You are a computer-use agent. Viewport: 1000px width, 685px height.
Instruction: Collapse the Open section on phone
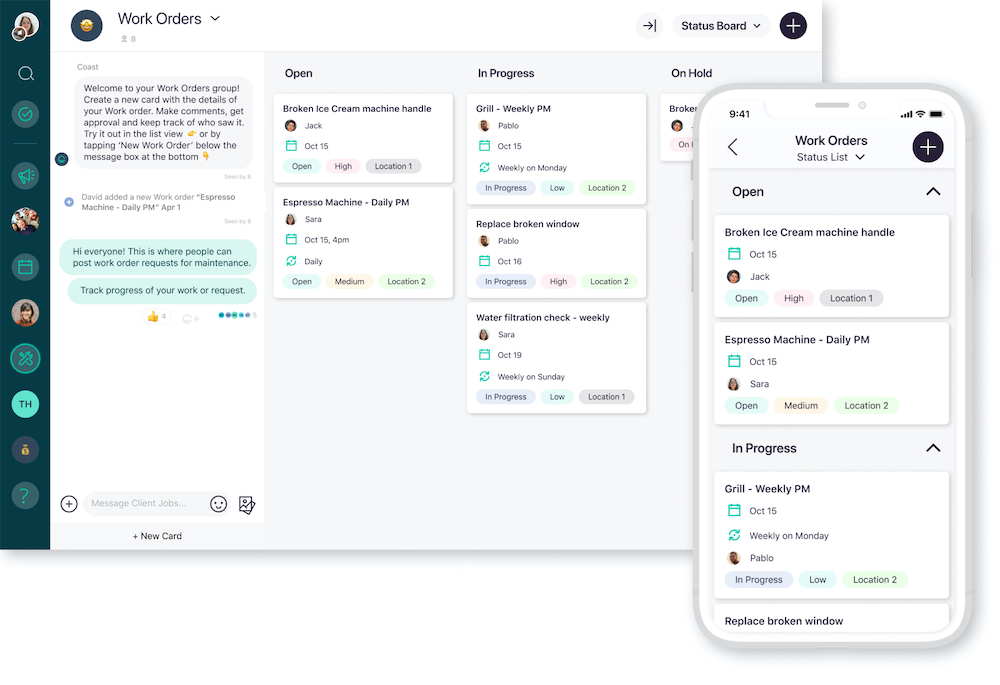(x=932, y=191)
